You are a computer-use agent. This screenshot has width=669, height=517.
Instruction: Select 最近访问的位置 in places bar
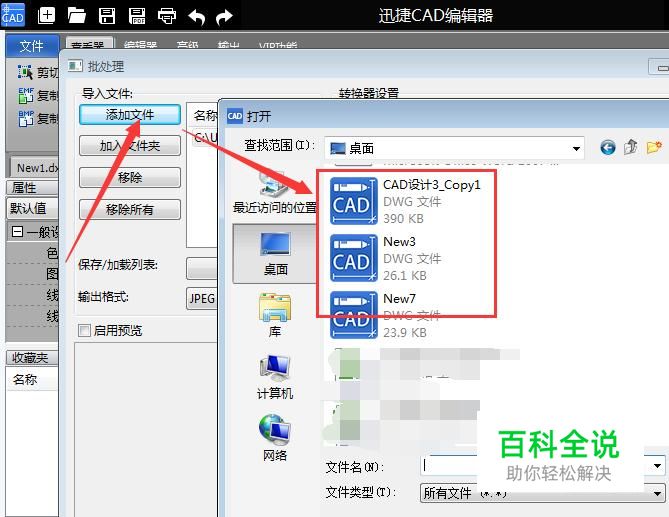point(275,193)
